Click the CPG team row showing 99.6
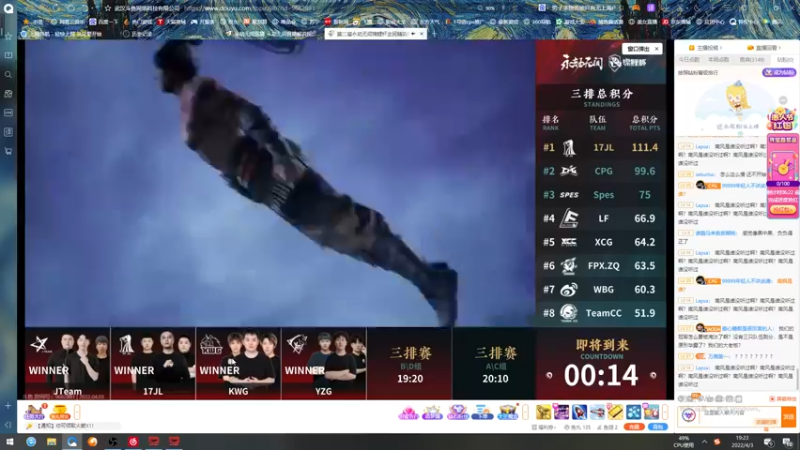 (x=601, y=171)
